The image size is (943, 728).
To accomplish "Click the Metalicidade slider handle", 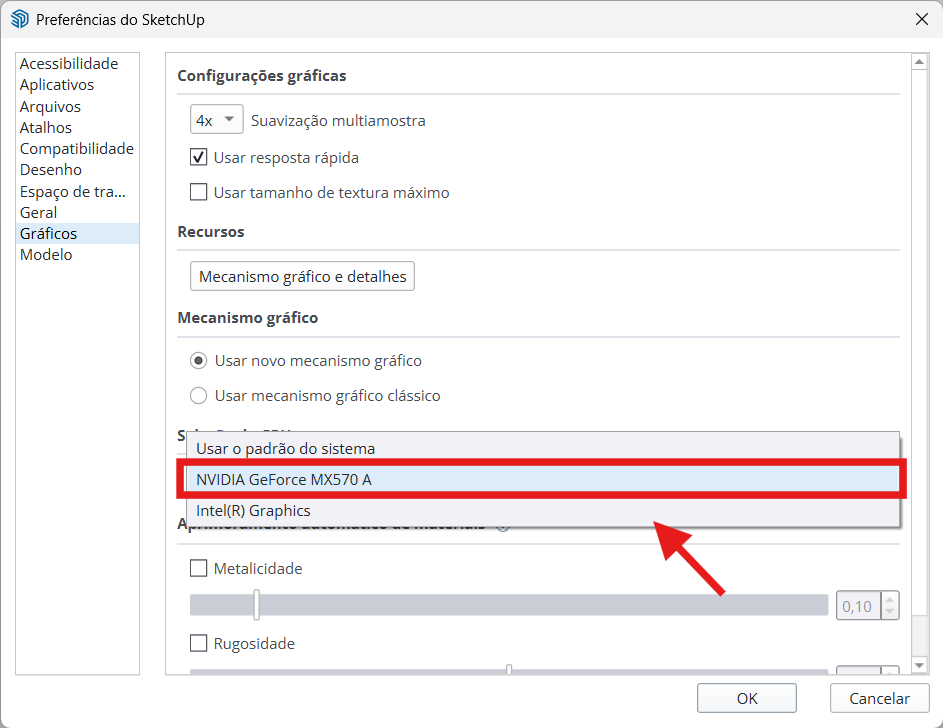I will pyautogui.click(x=257, y=605).
